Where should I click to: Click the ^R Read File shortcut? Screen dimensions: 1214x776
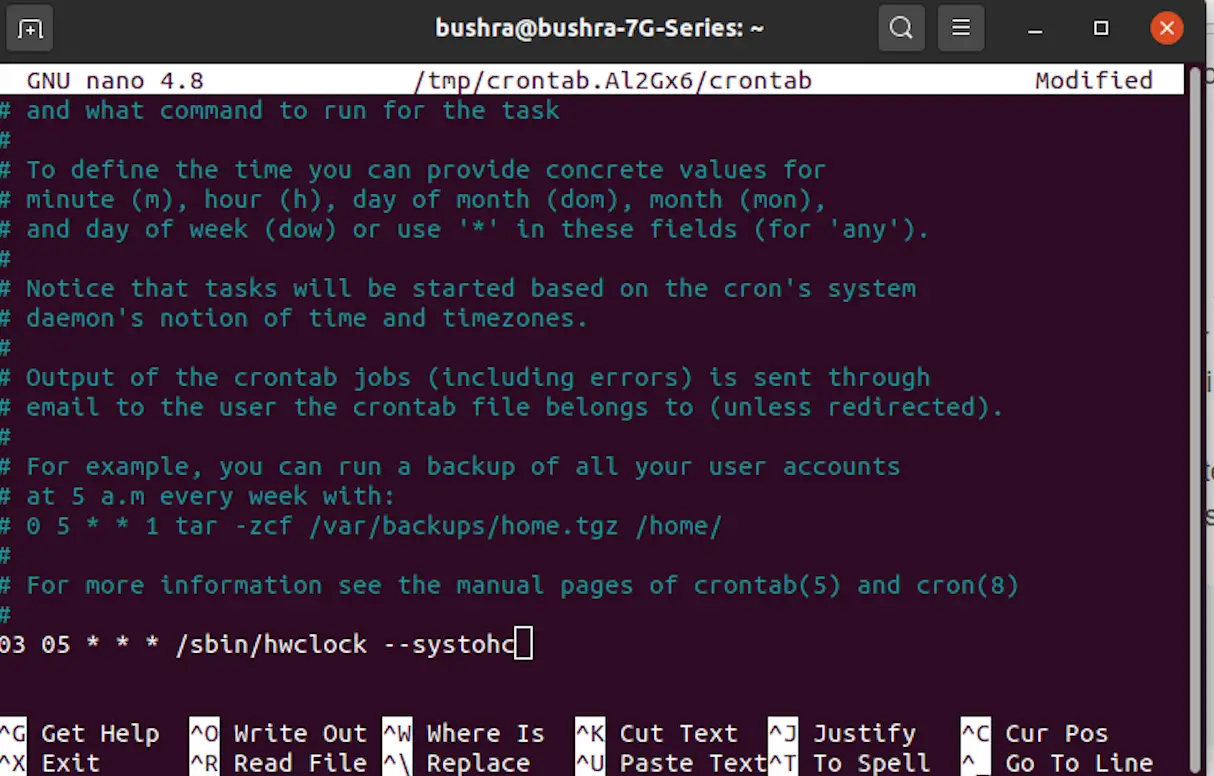coord(279,763)
